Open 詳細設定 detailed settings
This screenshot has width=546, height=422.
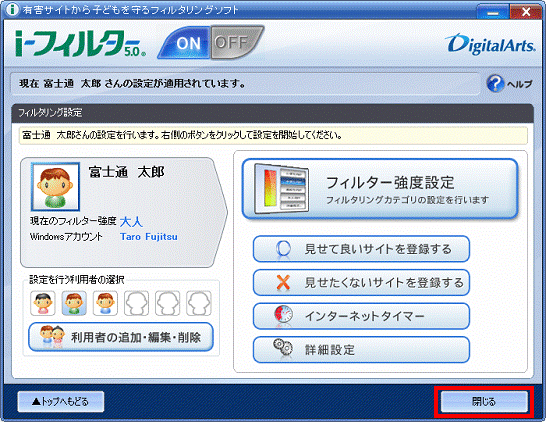(361, 350)
